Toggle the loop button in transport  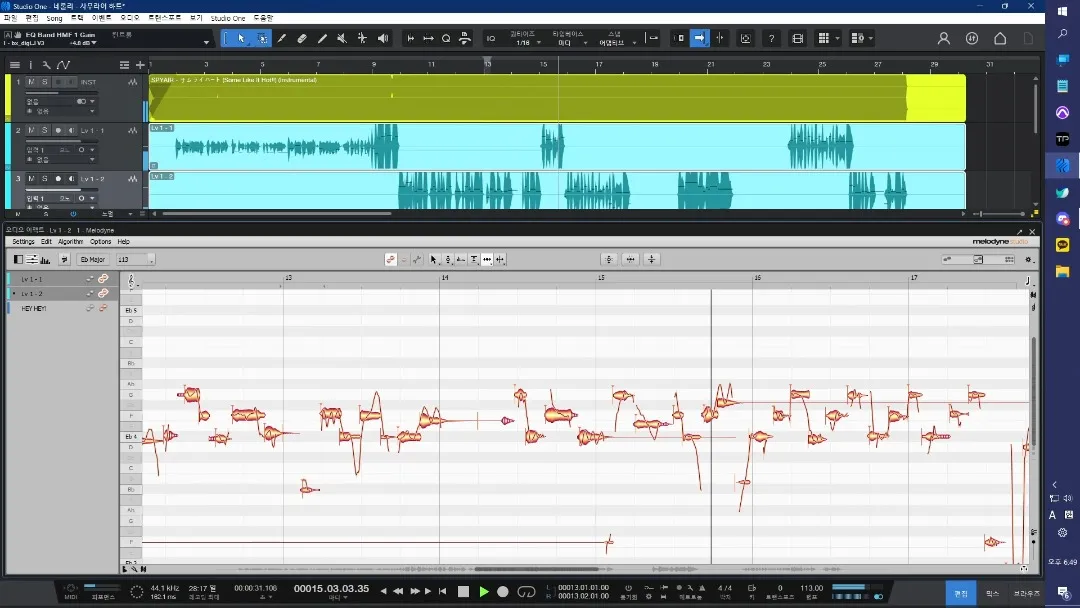click(x=526, y=591)
